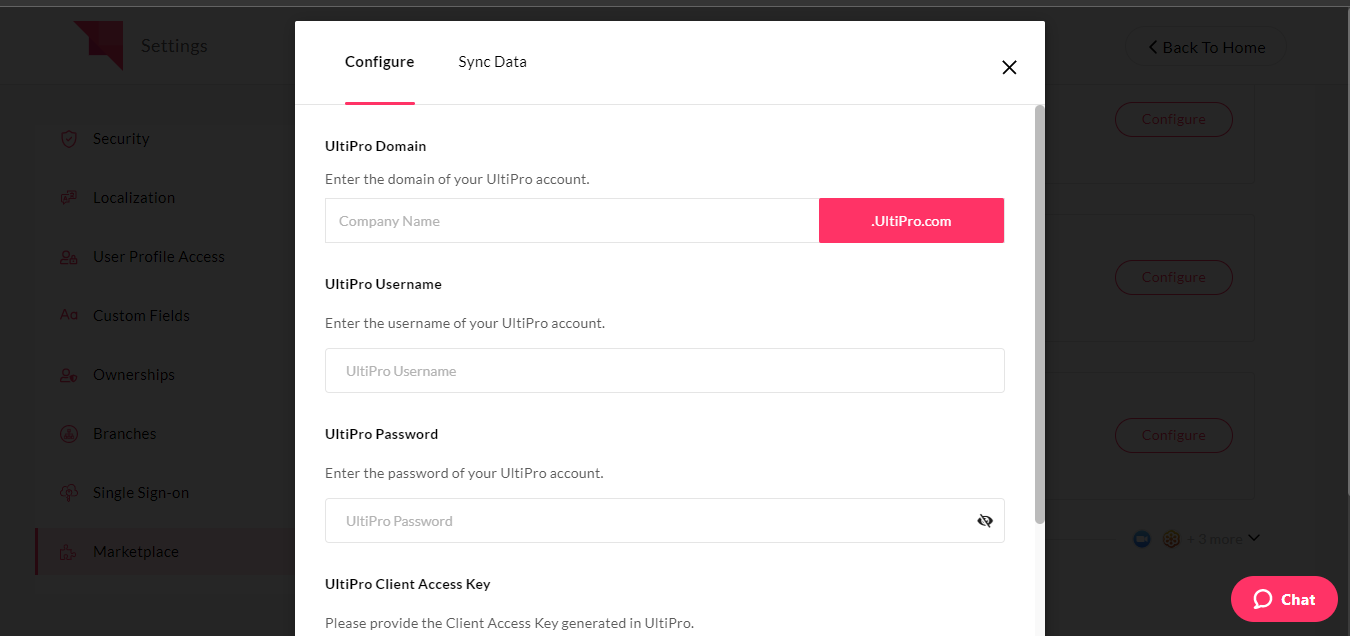The height and width of the screenshot is (636, 1350).
Task: Switch to the Sync Data tab
Action: (x=492, y=62)
